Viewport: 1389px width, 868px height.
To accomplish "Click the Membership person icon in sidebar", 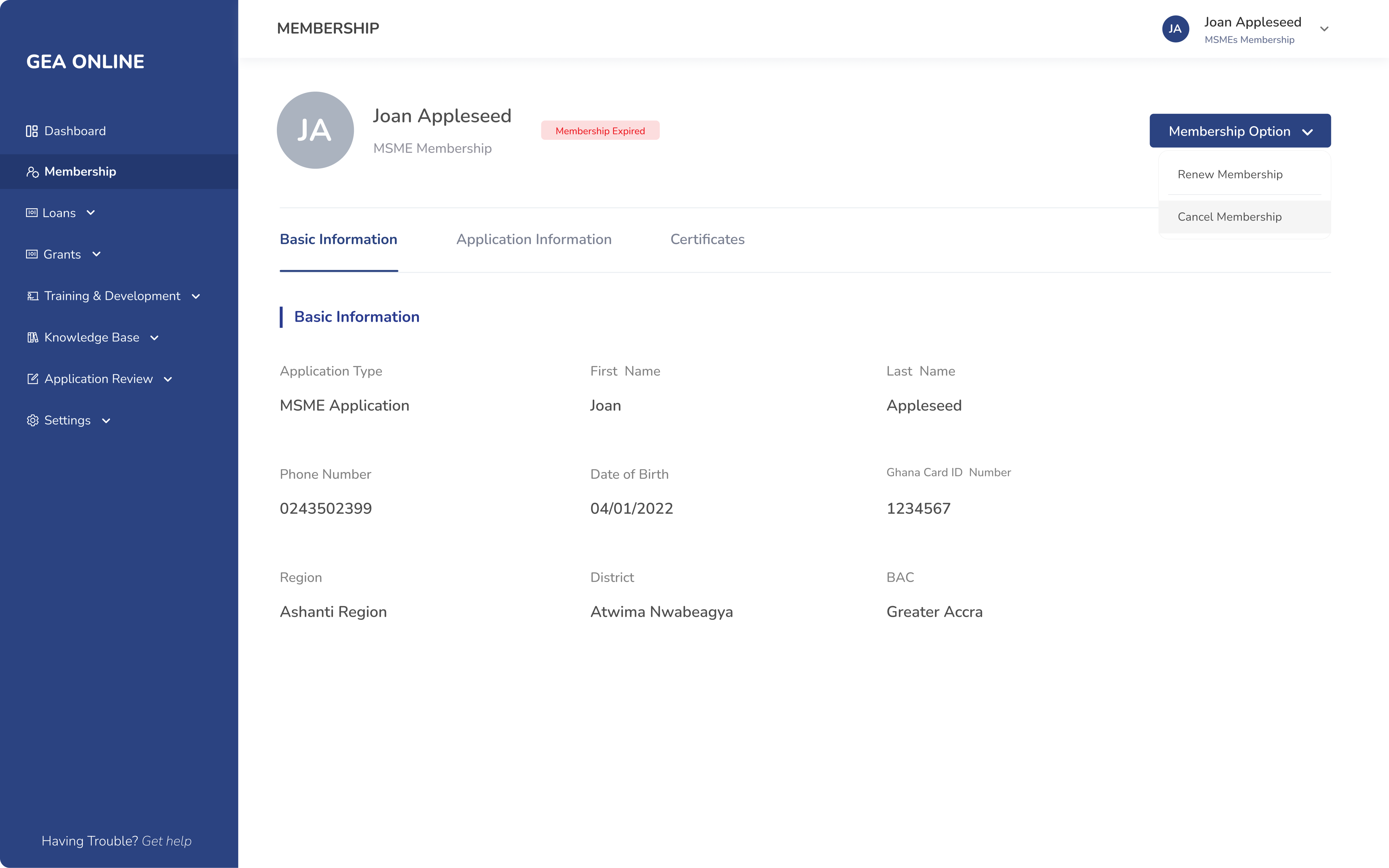I will point(32,172).
